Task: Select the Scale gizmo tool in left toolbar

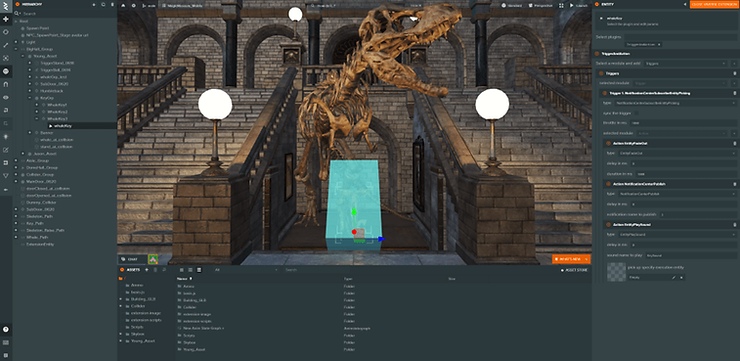Action: point(6,45)
